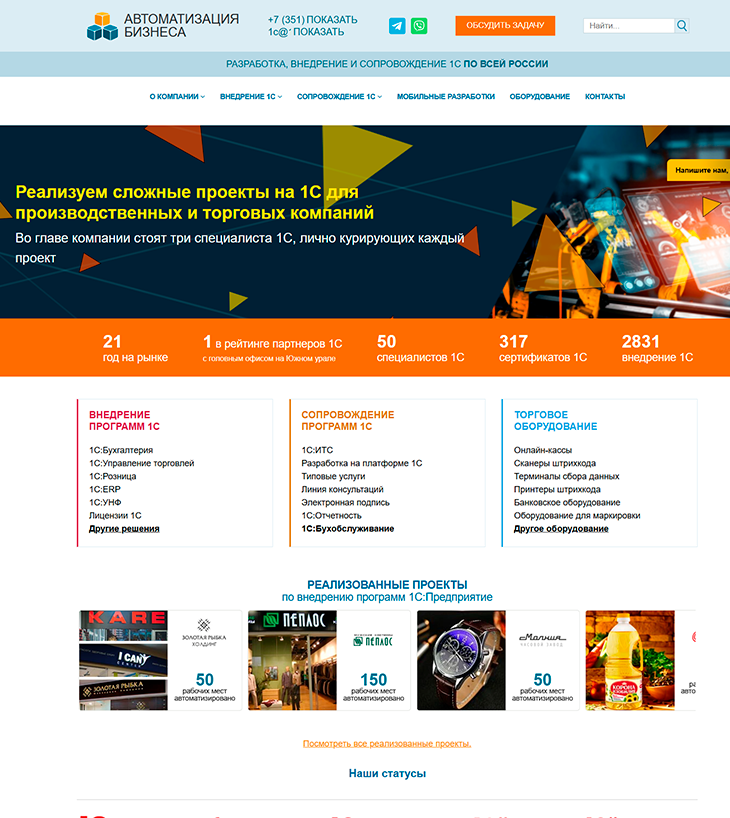The image size is (730, 818).
Task: Open Банковское оборудование link
Action: [x=567, y=502]
